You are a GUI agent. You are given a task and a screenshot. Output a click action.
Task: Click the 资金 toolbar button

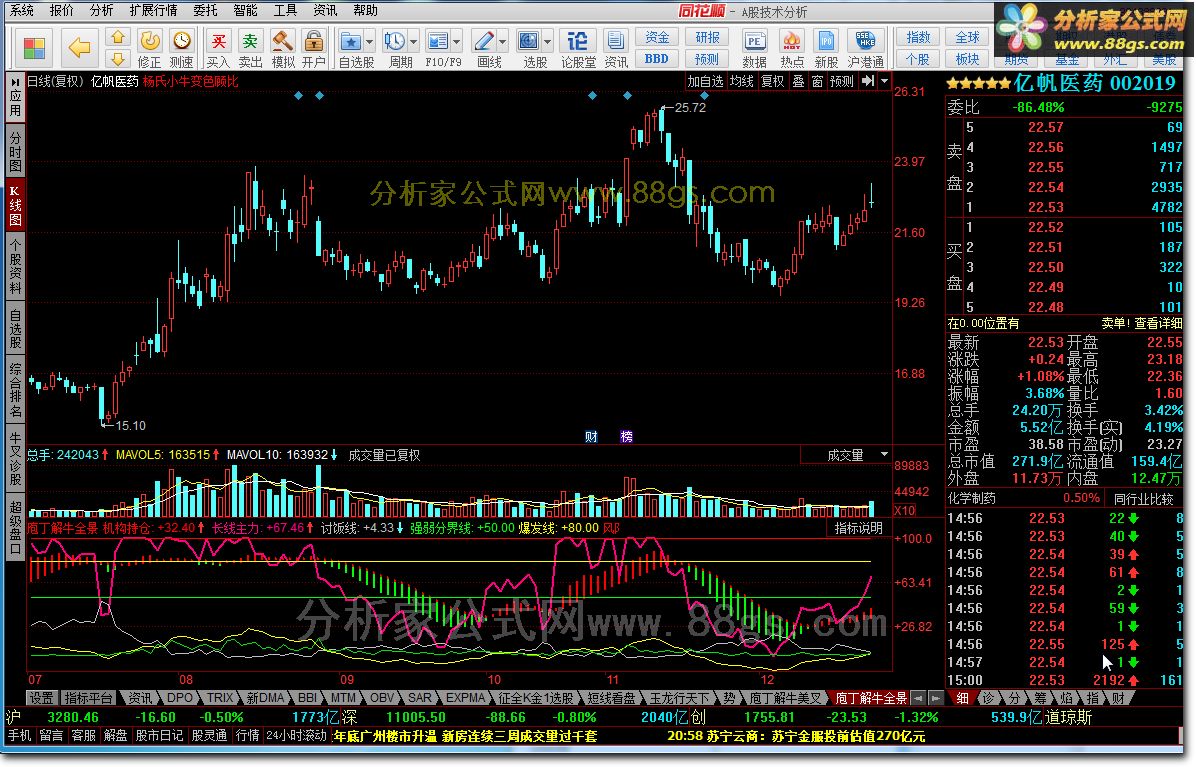pyautogui.click(x=657, y=37)
